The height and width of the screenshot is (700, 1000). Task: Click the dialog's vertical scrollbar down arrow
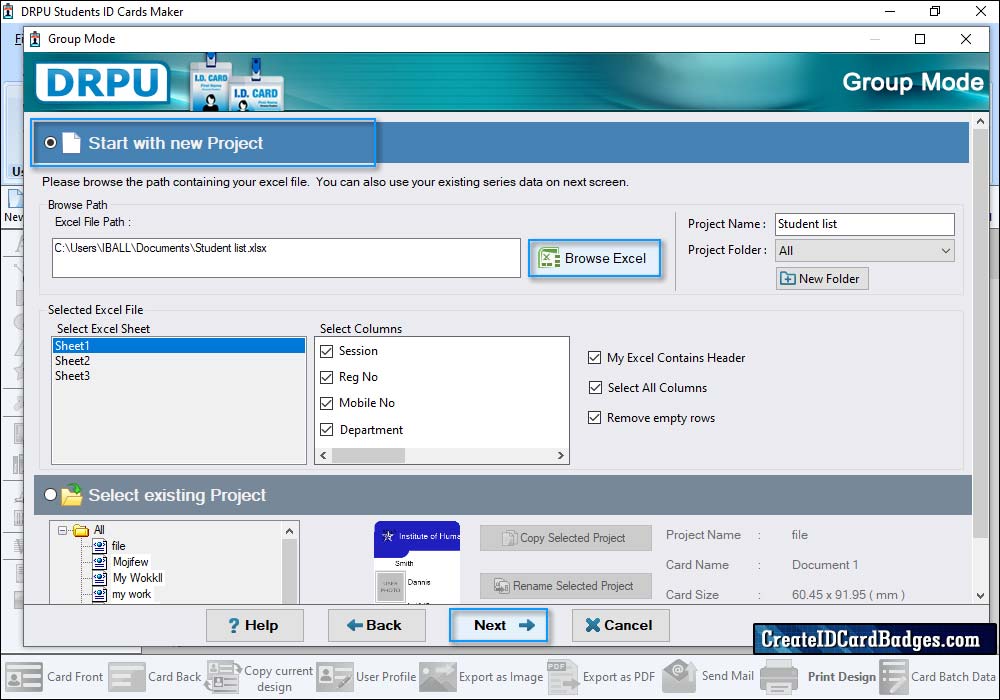(x=980, y=595)
